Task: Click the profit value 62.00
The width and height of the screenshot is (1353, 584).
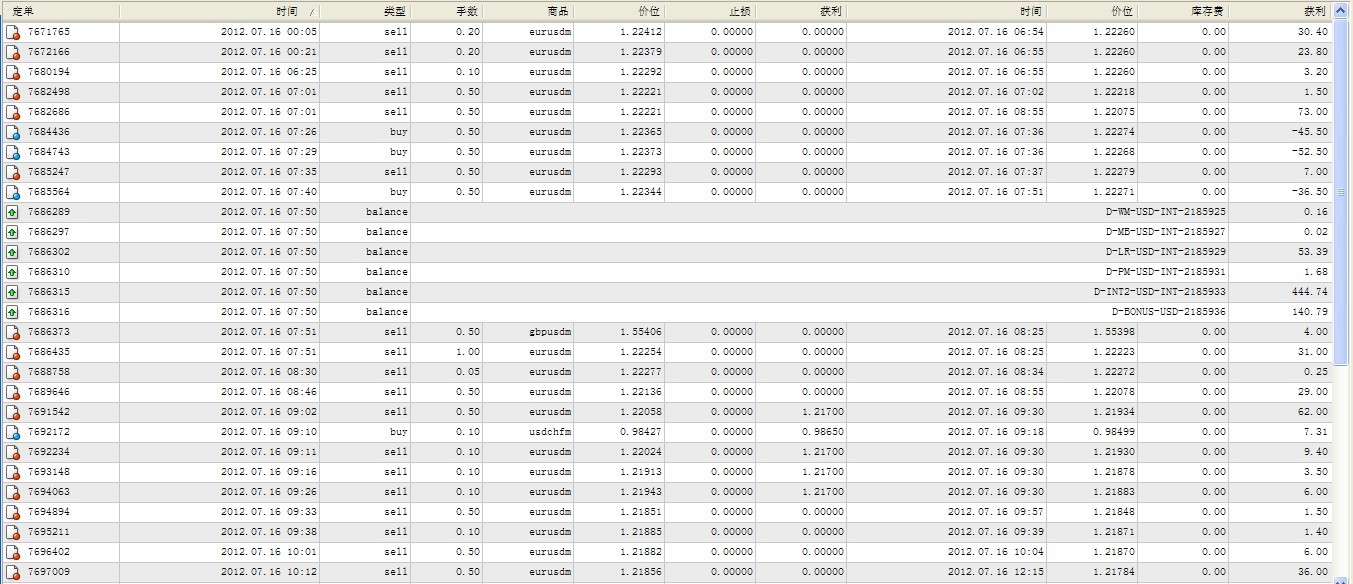Action: pyautogui.click(x=1312, y=412)
